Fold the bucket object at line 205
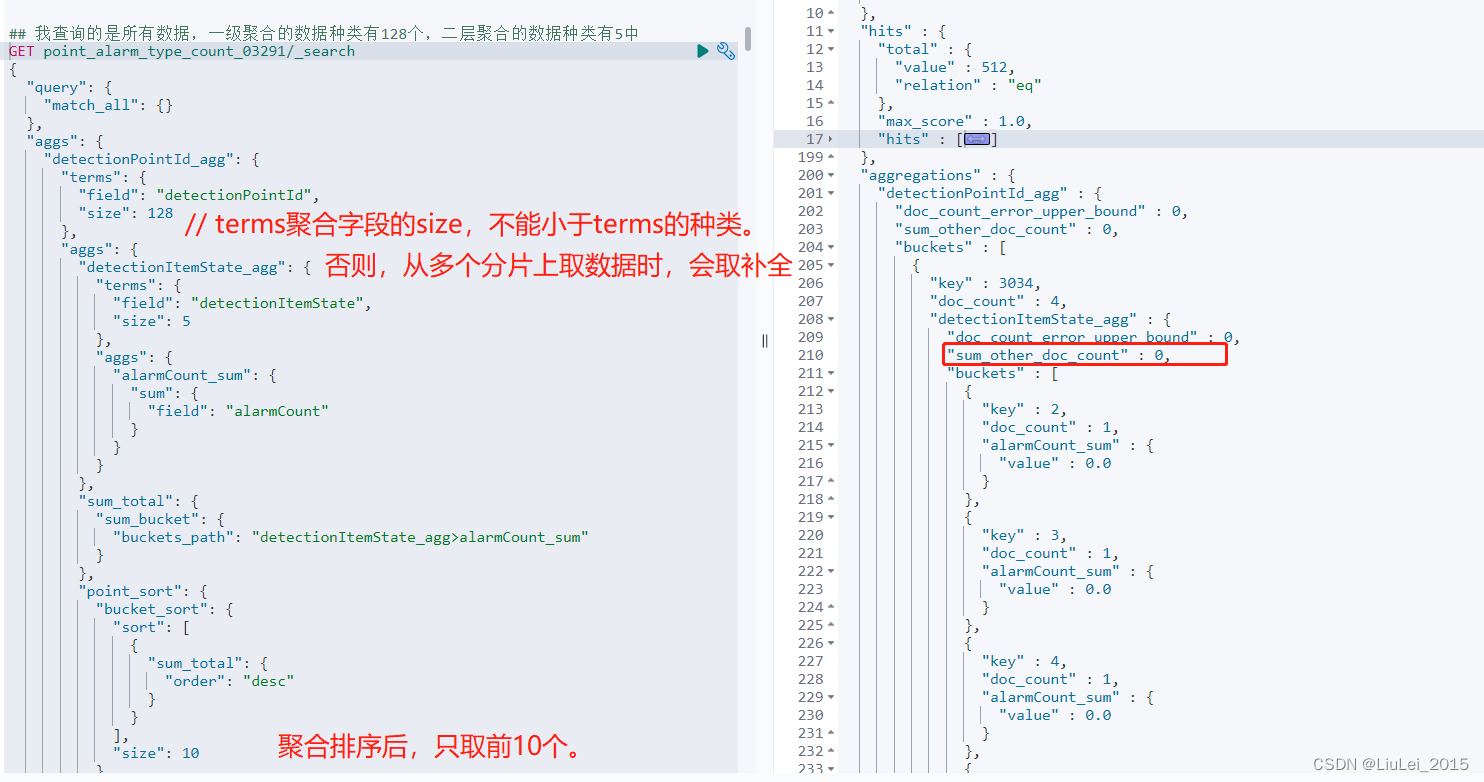The height and width of the screenshot is (782, 1484). point(831,265)
